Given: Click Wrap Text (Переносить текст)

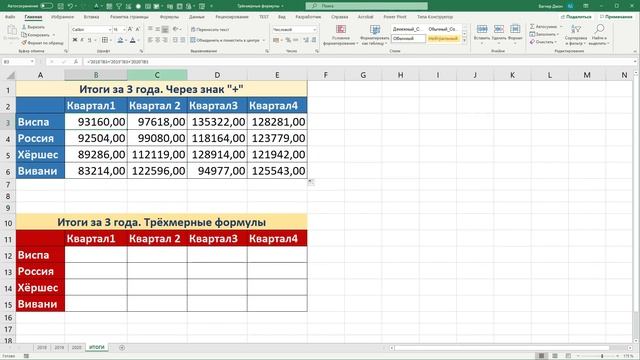Looking at the screenshot, I should [x=210, y=29].
